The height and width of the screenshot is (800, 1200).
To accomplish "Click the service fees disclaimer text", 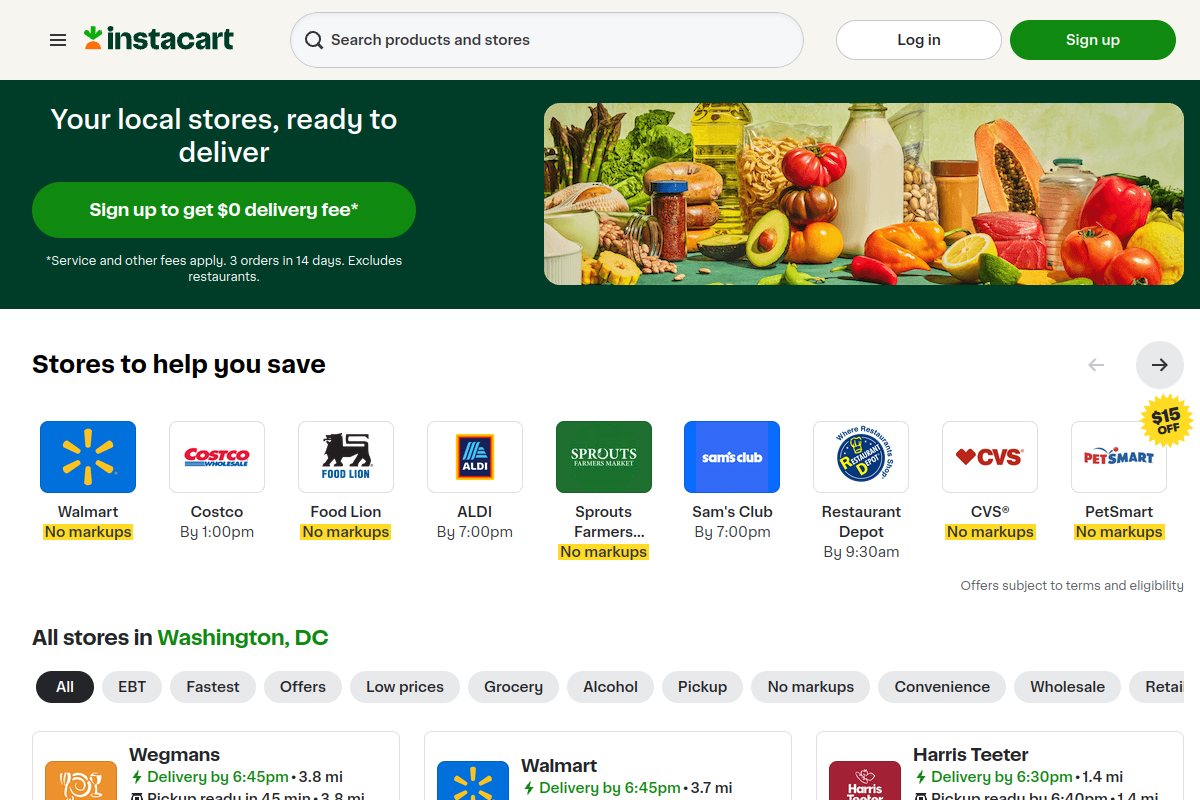I will pyautogui.click(x=224, y=268).
